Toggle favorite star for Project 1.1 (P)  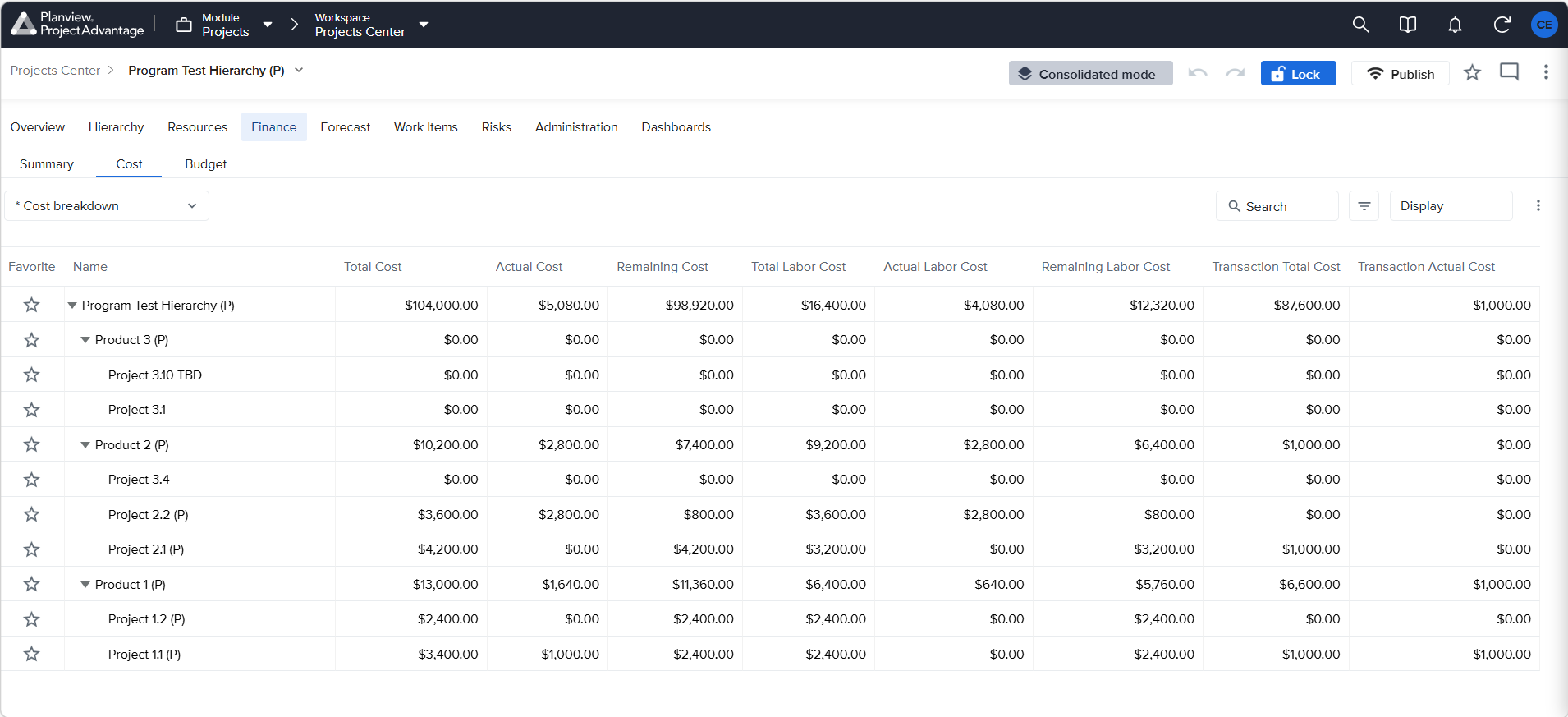32,654
